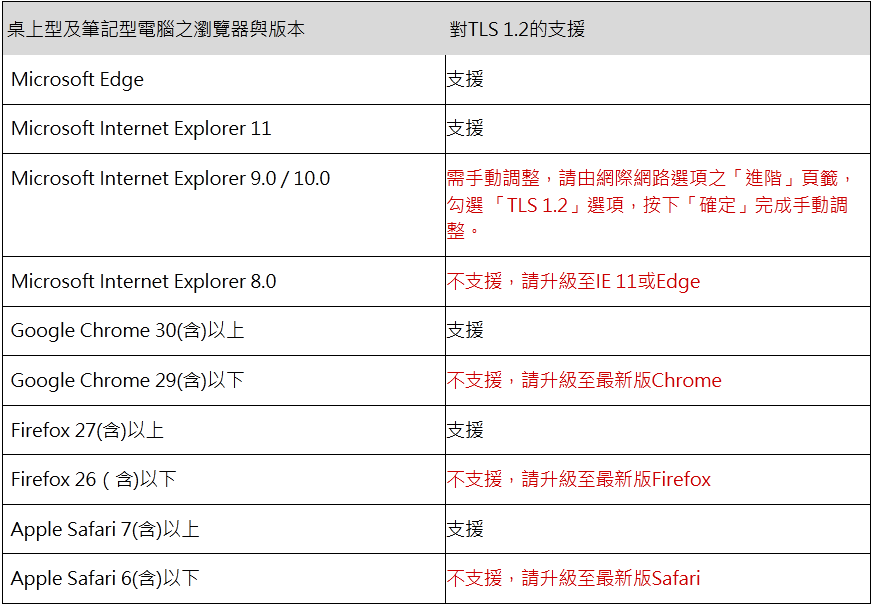This screenshot has width=874, height=607.
Task: Select the 'Microsoft Edge' cell
Action: coord(224,80)
